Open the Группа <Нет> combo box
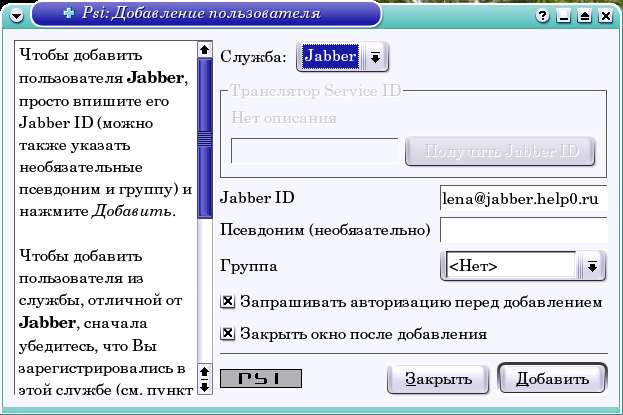Image resolution: width=623 pixels, height=415 pixels. pyautogui.click(x=523, y=266)
